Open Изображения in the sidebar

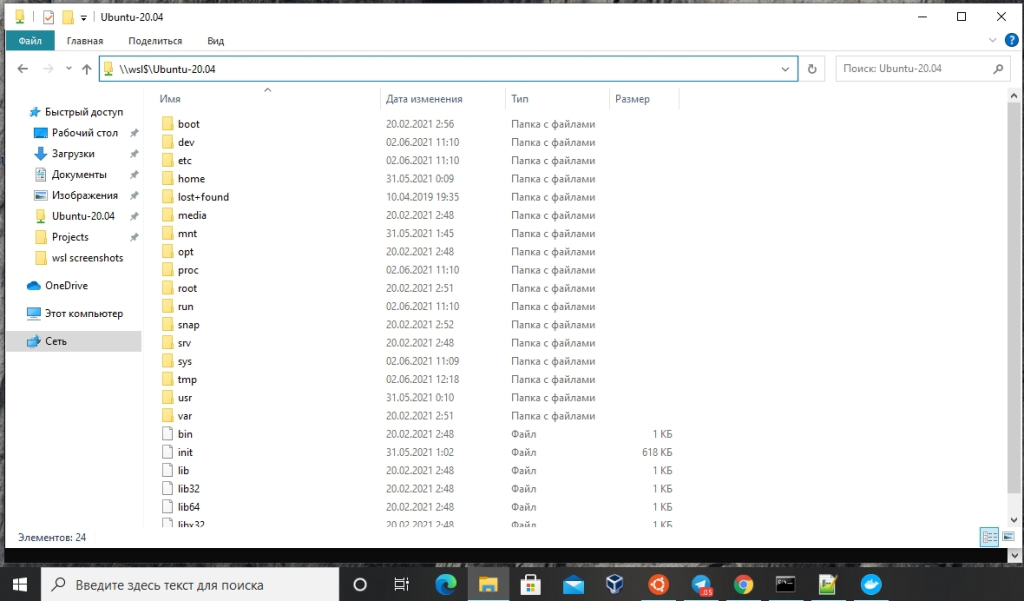tap(85, 195)
